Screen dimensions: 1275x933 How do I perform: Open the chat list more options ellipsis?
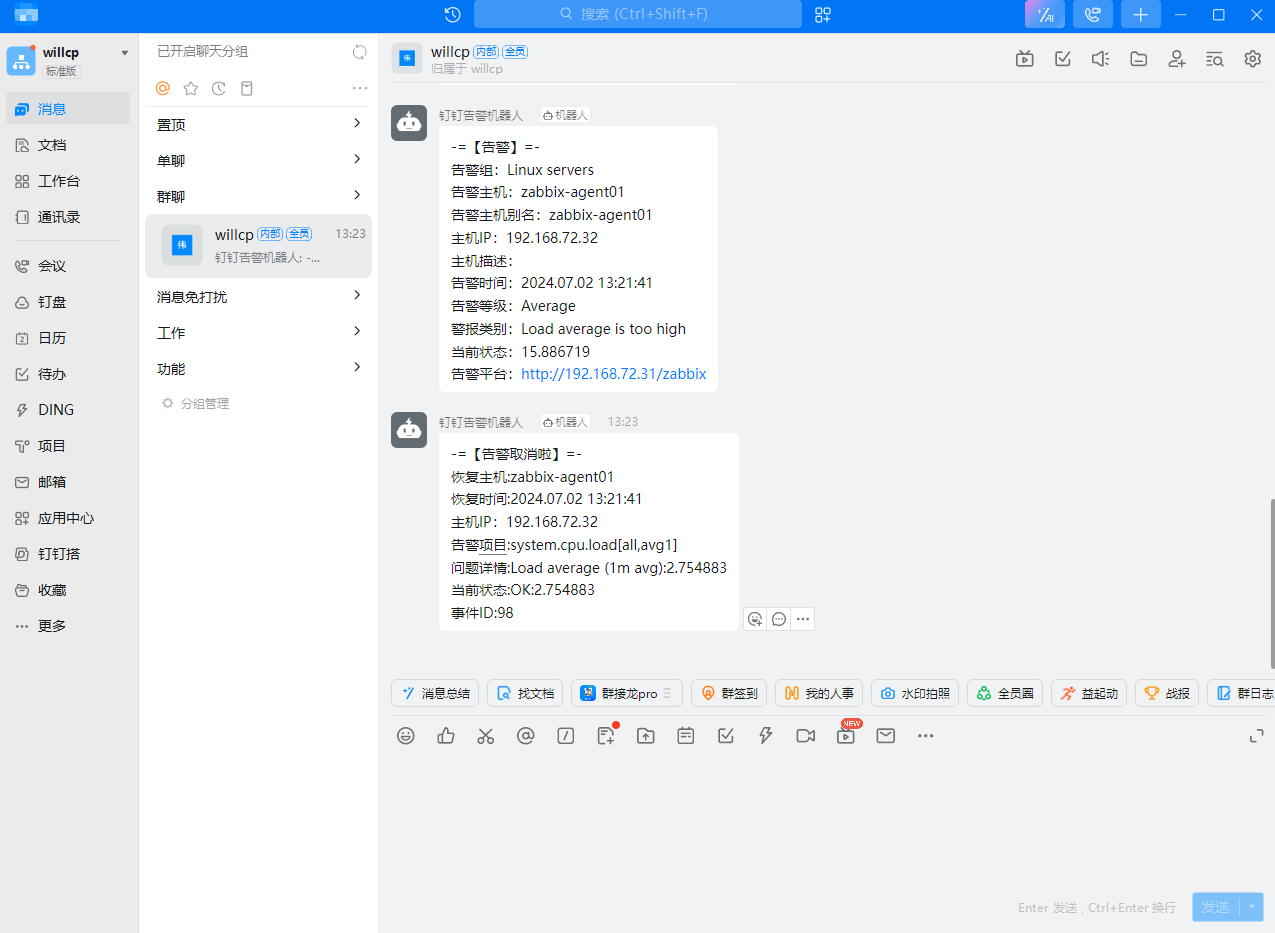[x=360, y=88]
